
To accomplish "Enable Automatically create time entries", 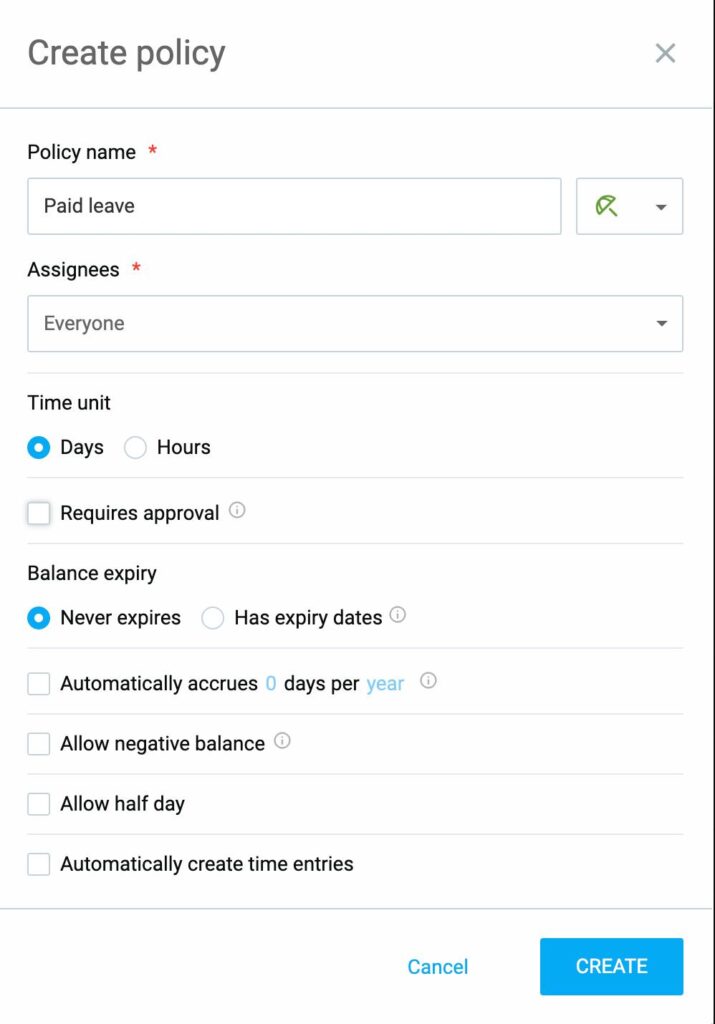I will tap(39, 864).
